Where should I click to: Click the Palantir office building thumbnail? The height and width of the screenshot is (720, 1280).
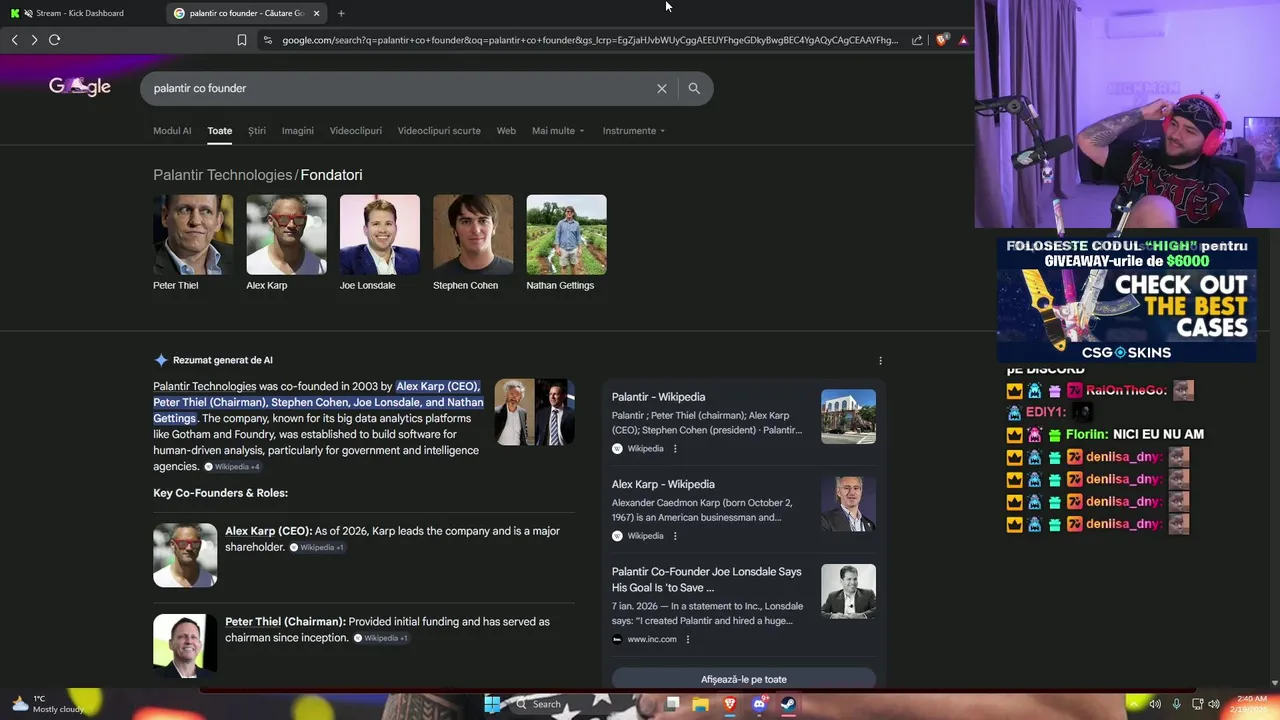(x=848, y=417)
